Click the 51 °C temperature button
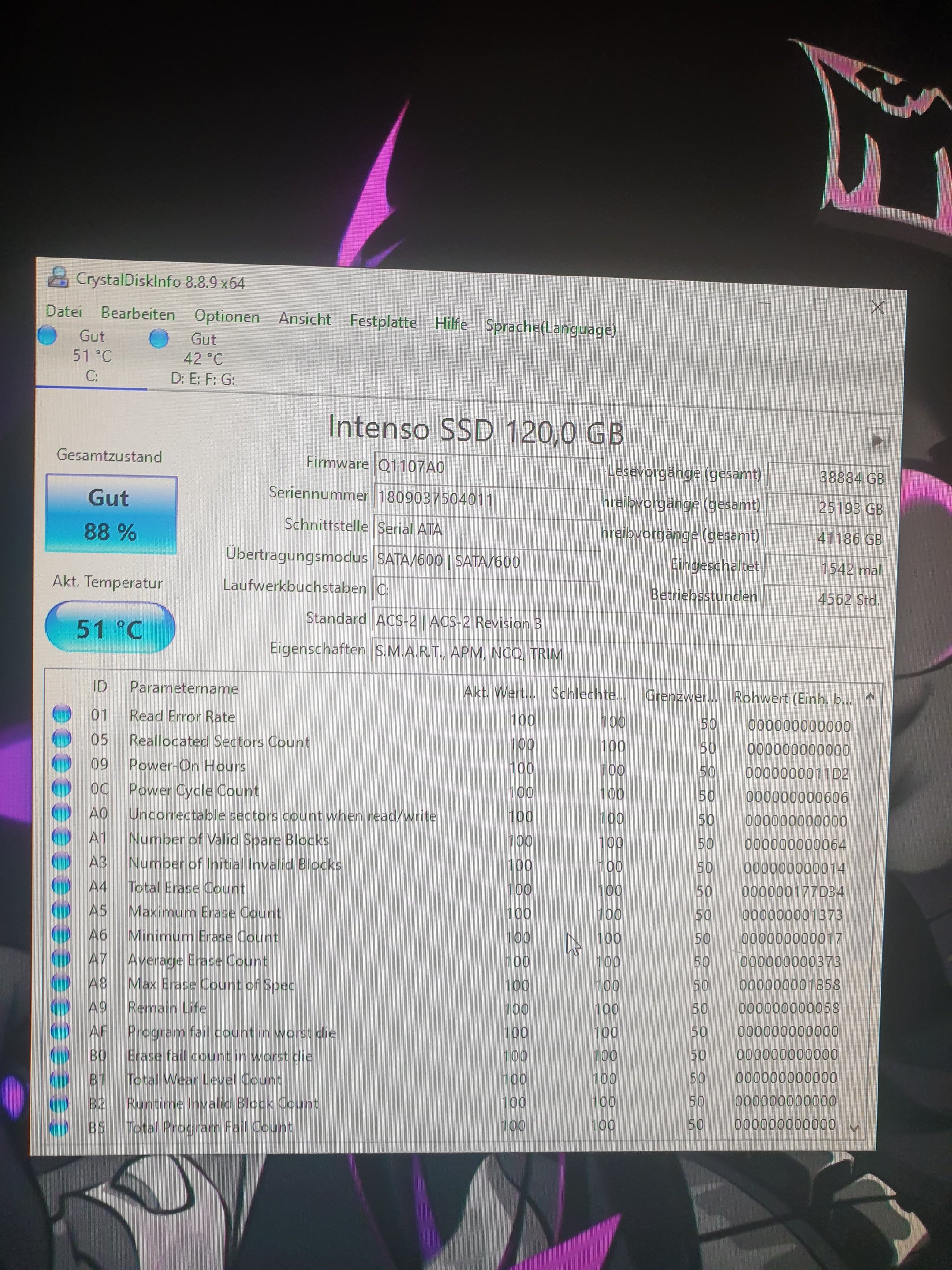 pos(110,628)
